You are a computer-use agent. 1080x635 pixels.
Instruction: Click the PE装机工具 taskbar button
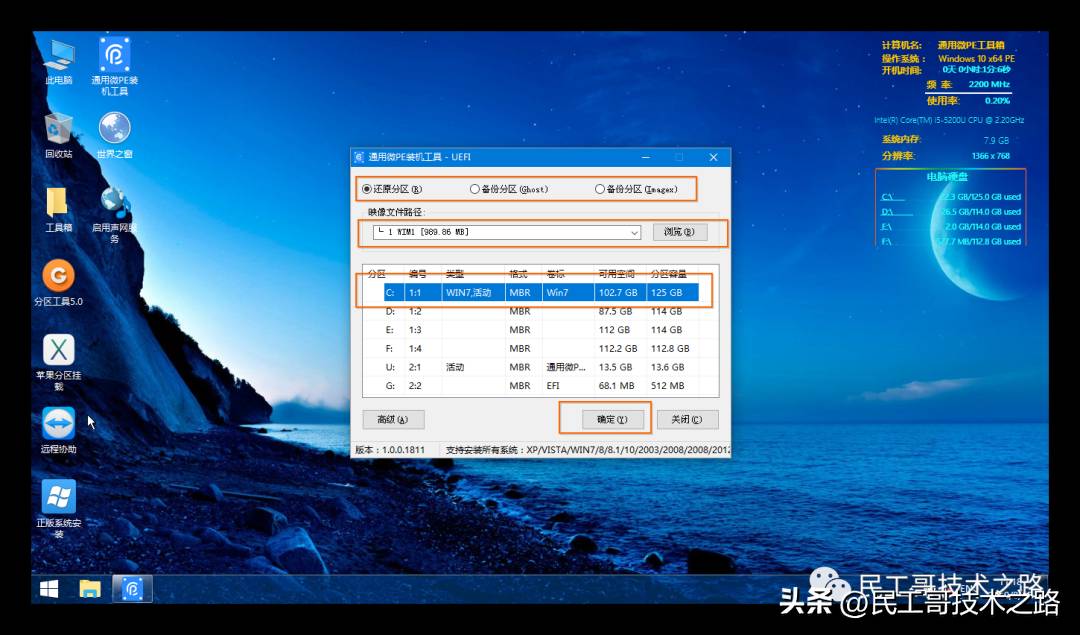point(132,589)
